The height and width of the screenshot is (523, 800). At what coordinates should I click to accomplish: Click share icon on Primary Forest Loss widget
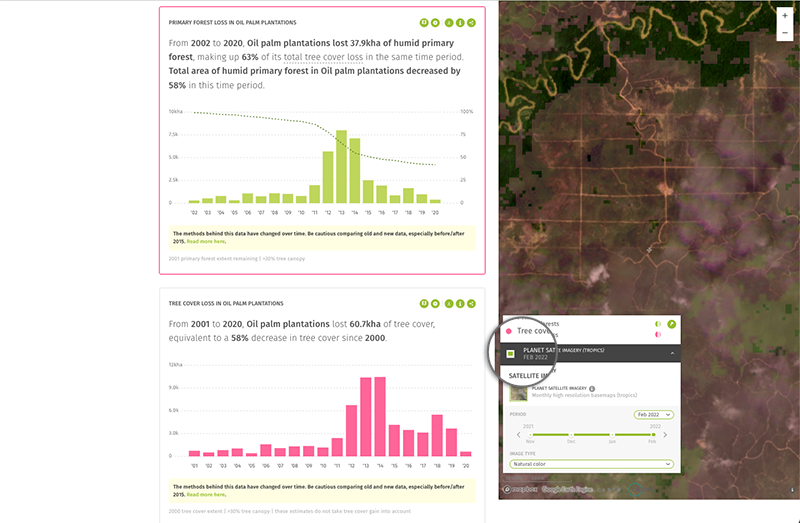472,22
